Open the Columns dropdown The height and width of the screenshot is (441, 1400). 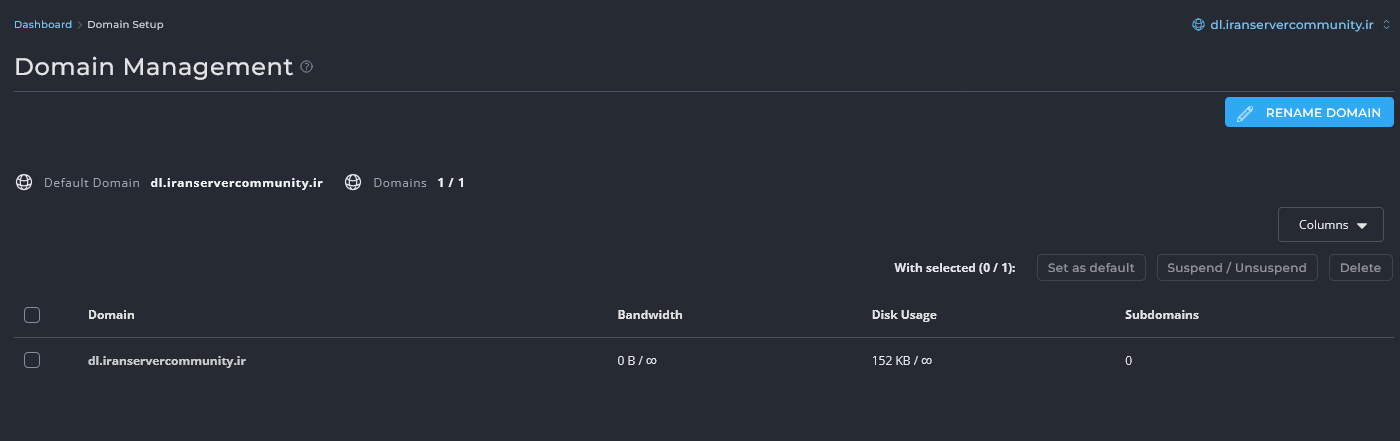(x=1330, y=225)
